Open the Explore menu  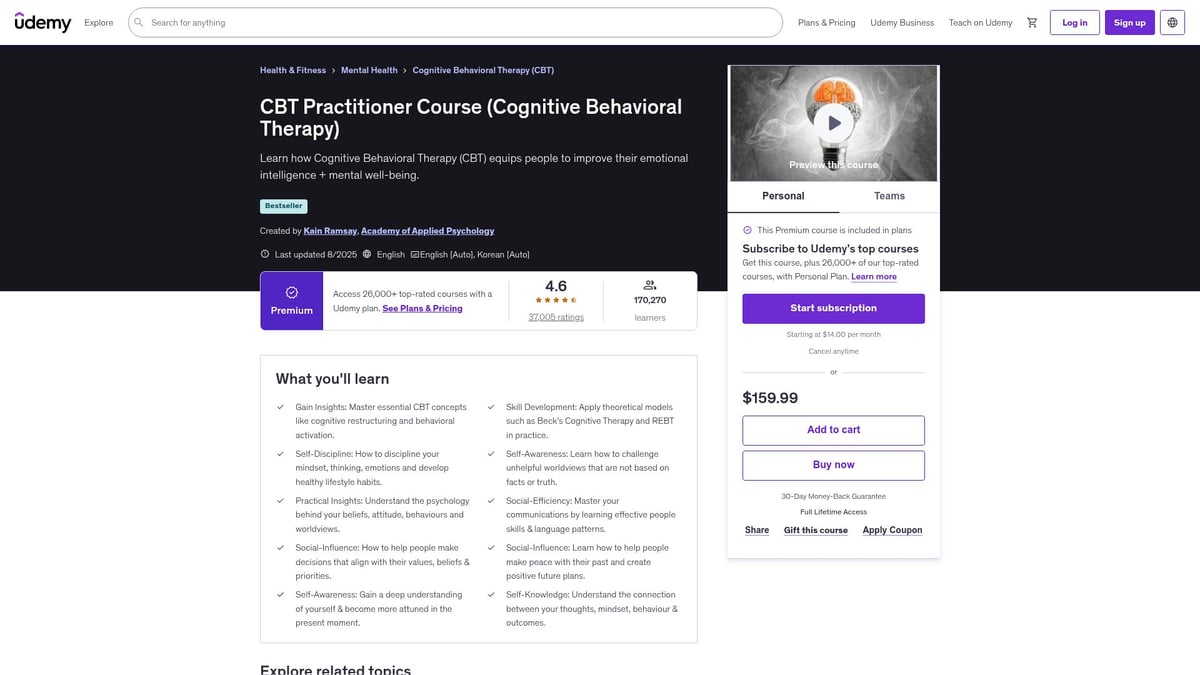[98, 21]
